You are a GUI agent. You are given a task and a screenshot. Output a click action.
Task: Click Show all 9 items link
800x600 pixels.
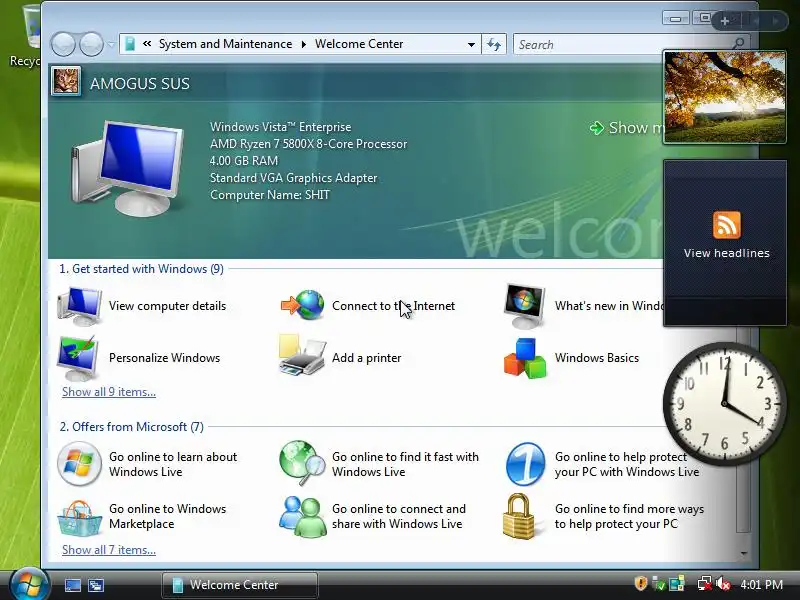pyautogui.click(x=109, y=392)
